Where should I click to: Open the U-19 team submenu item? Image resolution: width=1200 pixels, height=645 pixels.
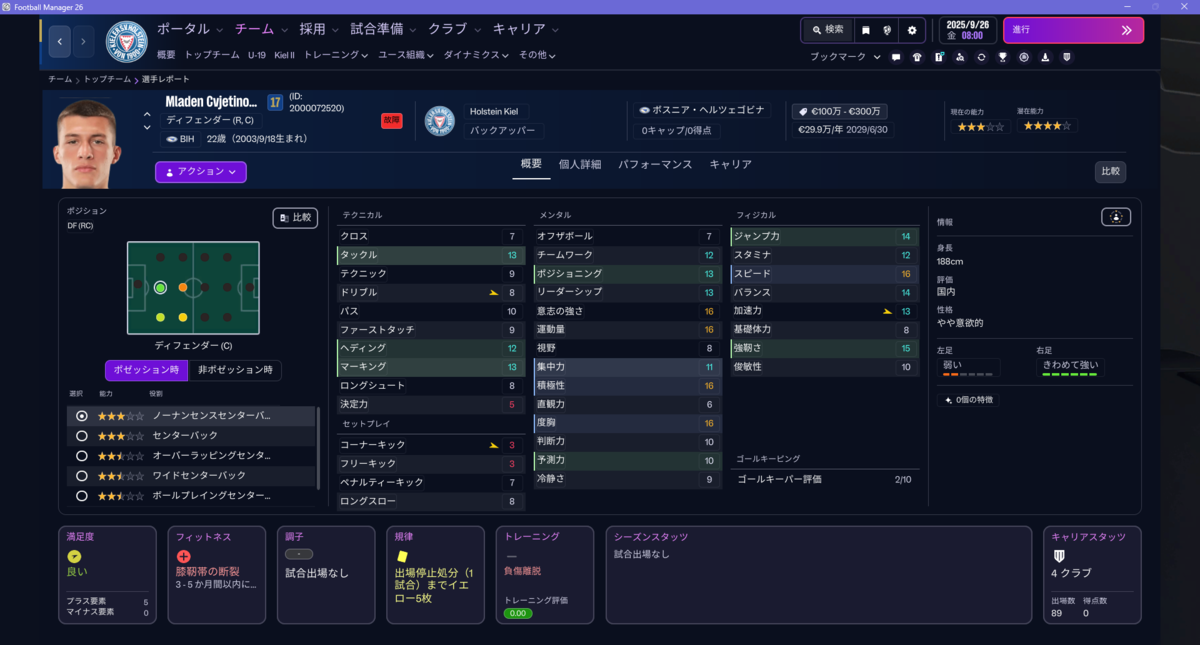(x=257, y=55)
